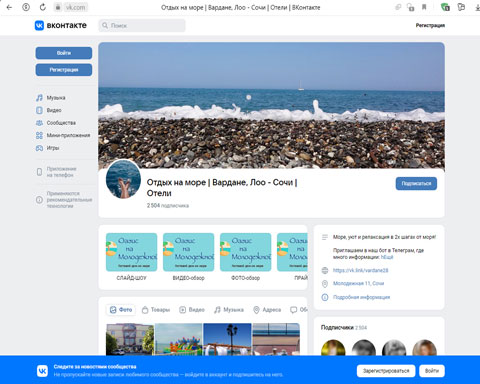The height and width of the screenshot is (384, 480).
Task: Select the Фото tab
Action: (x=121, y=310)
